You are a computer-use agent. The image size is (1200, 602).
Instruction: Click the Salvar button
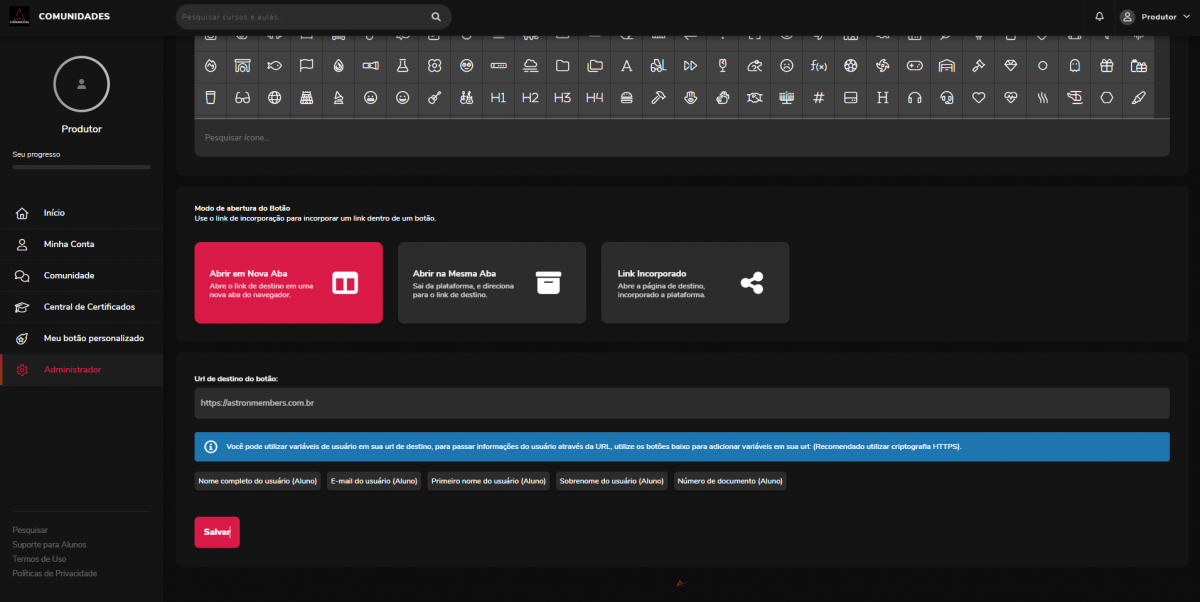coord(217,532)
